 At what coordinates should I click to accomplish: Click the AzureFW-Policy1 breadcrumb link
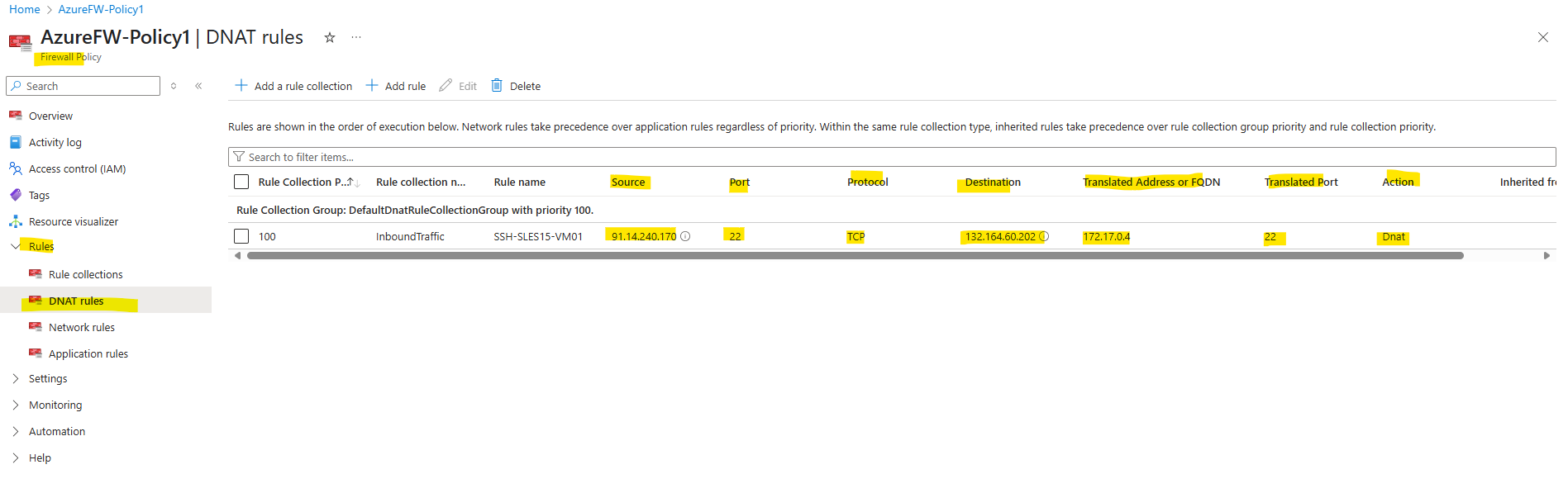pos(101,9)
